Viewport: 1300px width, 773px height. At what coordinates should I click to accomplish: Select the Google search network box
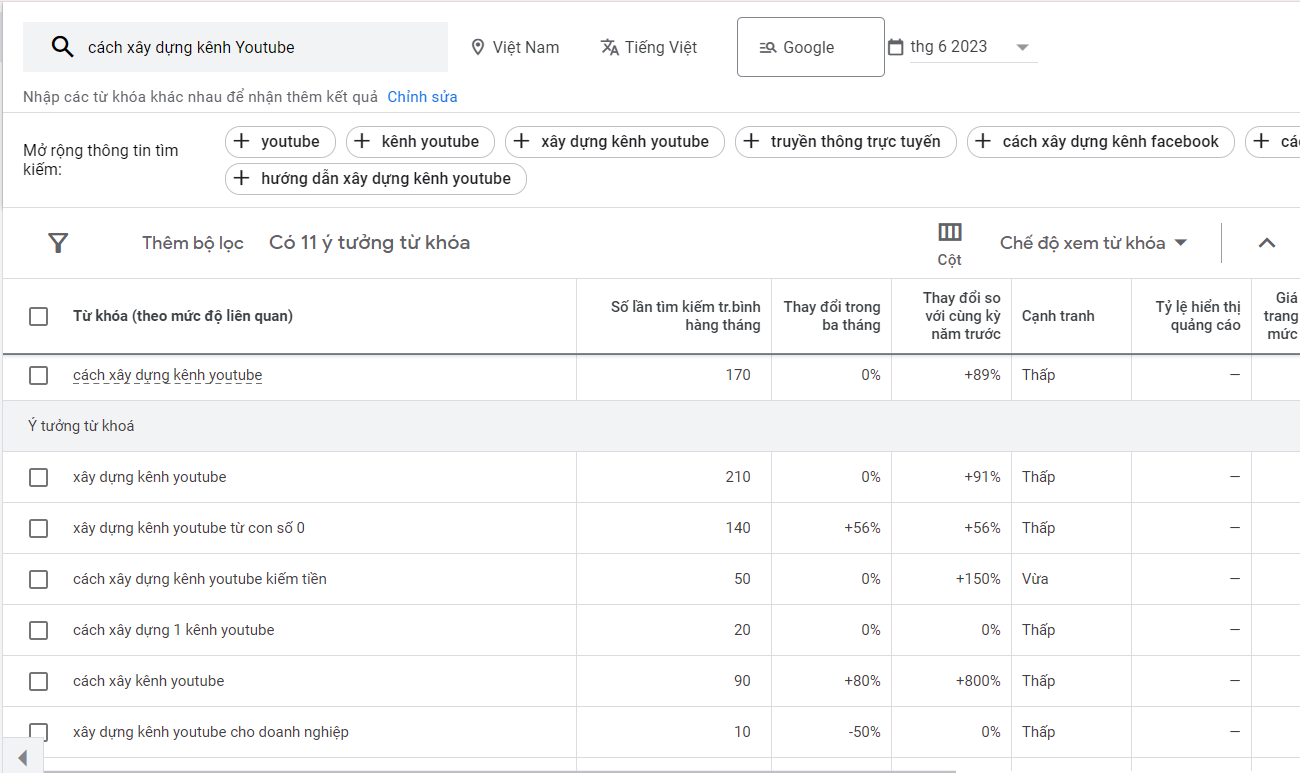tap(810, 47)
